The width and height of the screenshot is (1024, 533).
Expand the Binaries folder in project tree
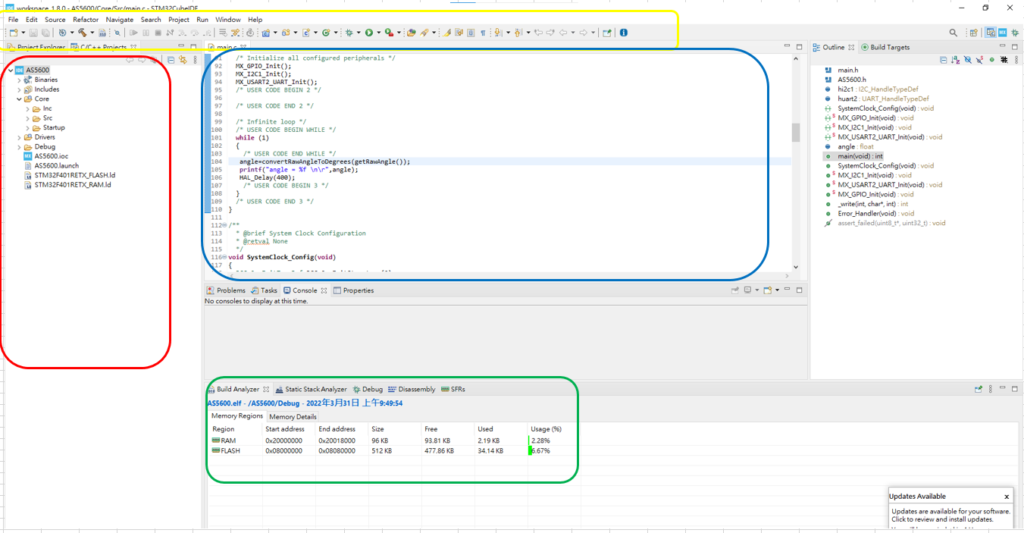(19, 80)
